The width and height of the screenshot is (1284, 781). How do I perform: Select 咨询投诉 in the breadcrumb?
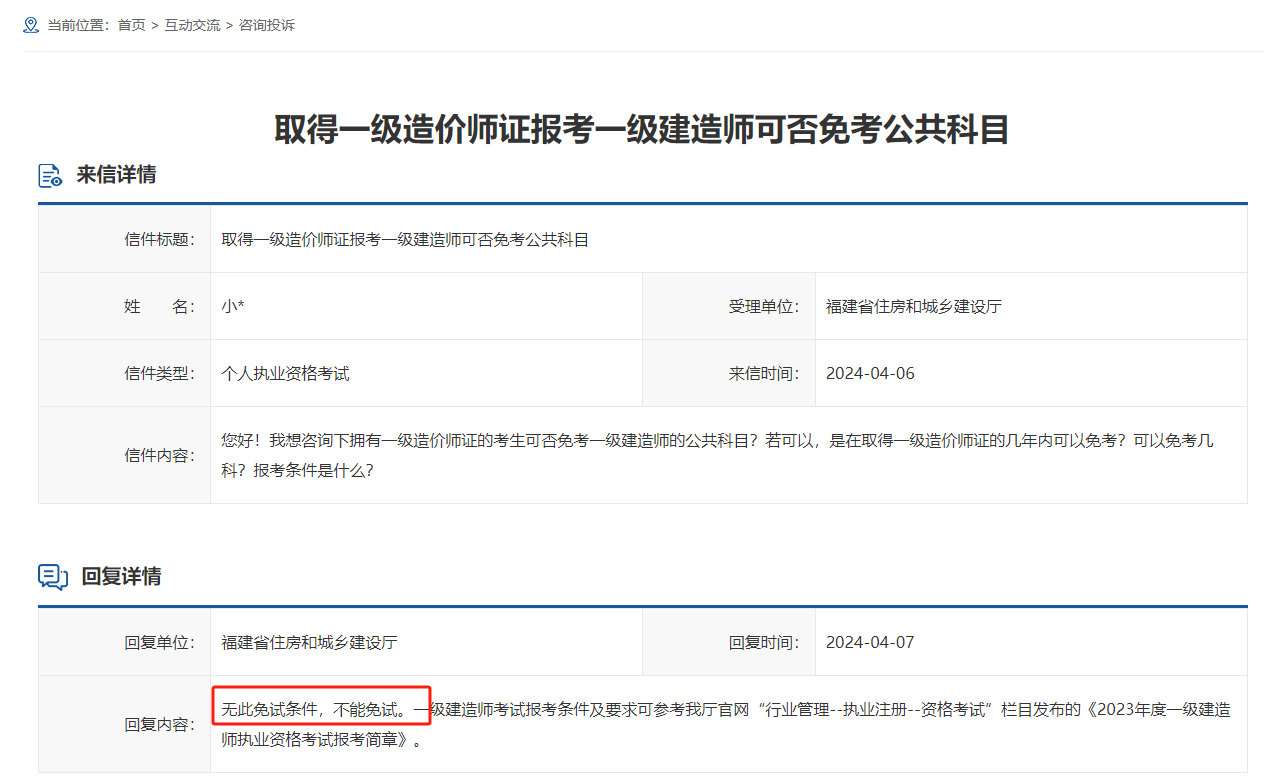pyautogui.click(x=266, y=25)
